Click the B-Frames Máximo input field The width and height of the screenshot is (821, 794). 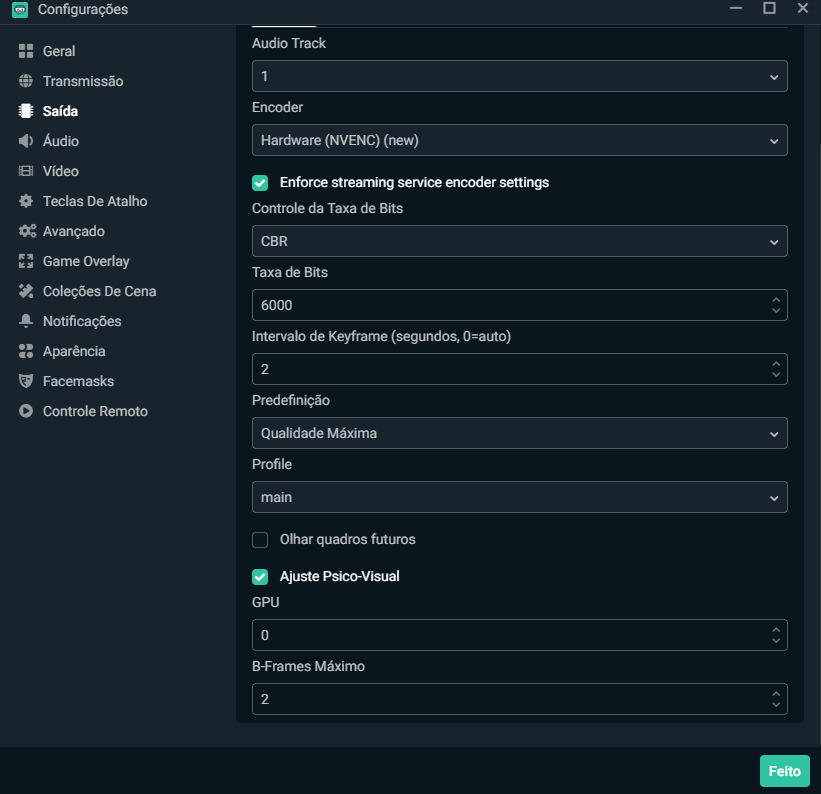(x=519, y=699)
